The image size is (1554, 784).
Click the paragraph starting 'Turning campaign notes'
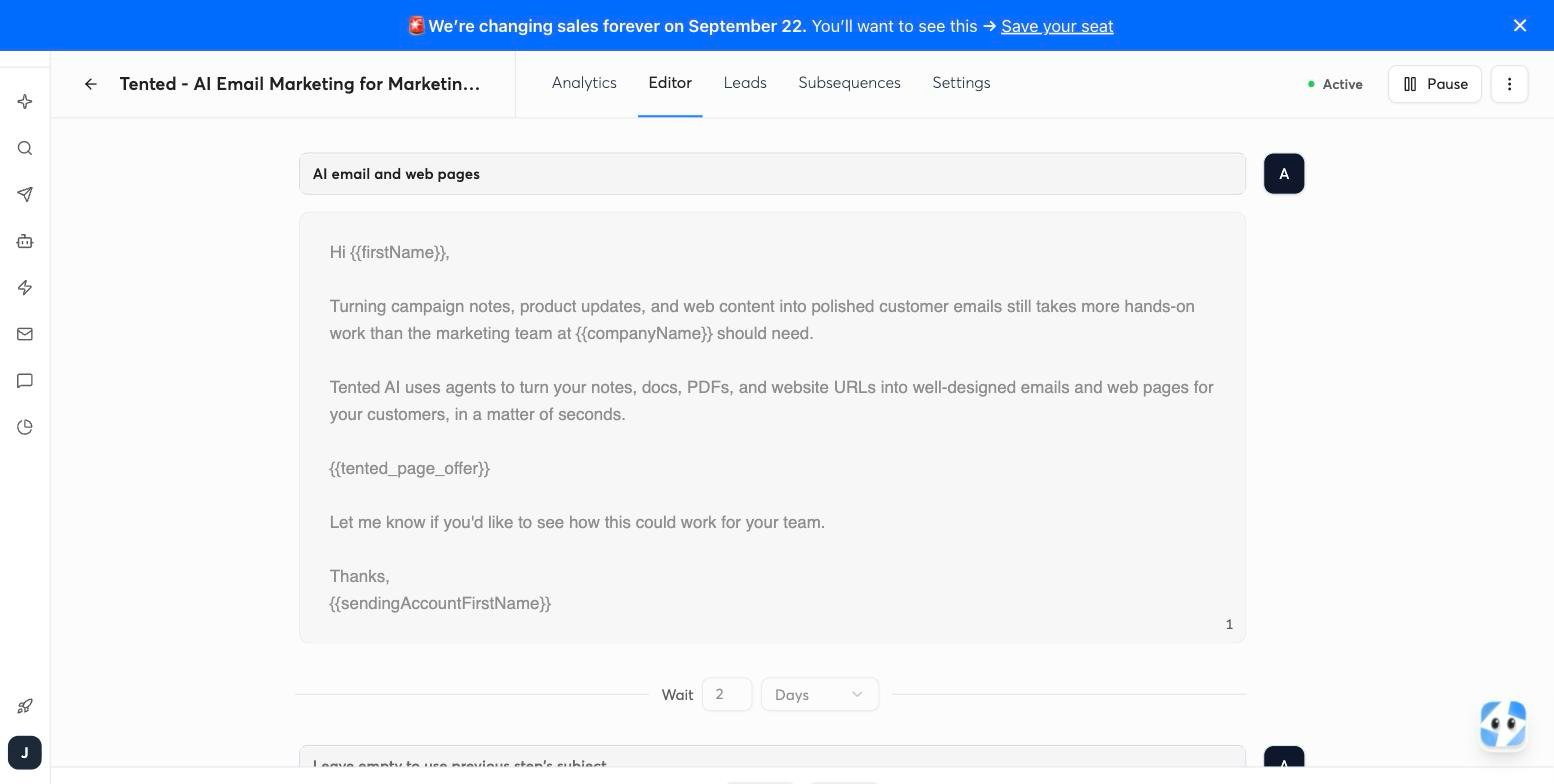(x=762, y=320)
